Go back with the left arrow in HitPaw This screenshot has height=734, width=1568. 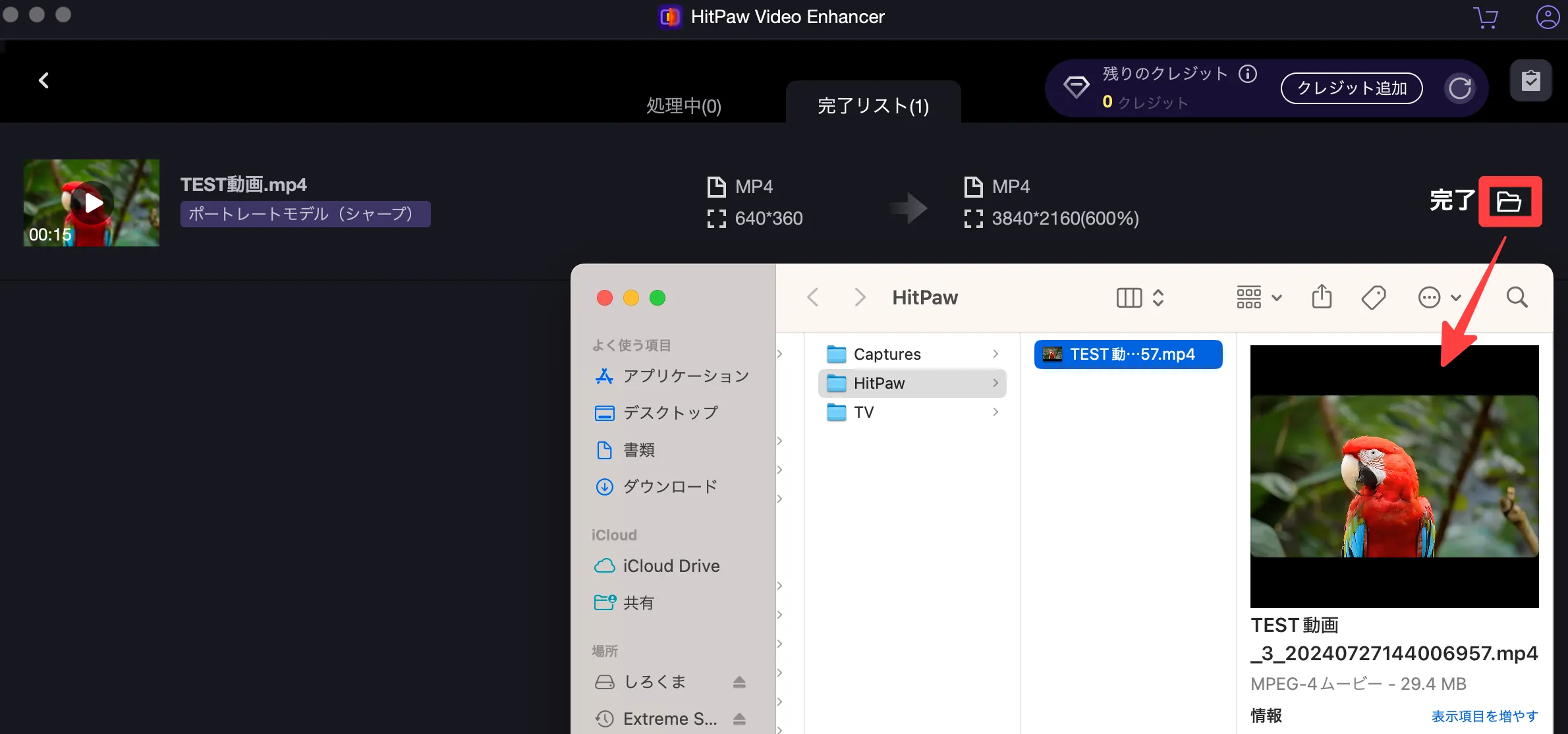[x=43, y=80]
